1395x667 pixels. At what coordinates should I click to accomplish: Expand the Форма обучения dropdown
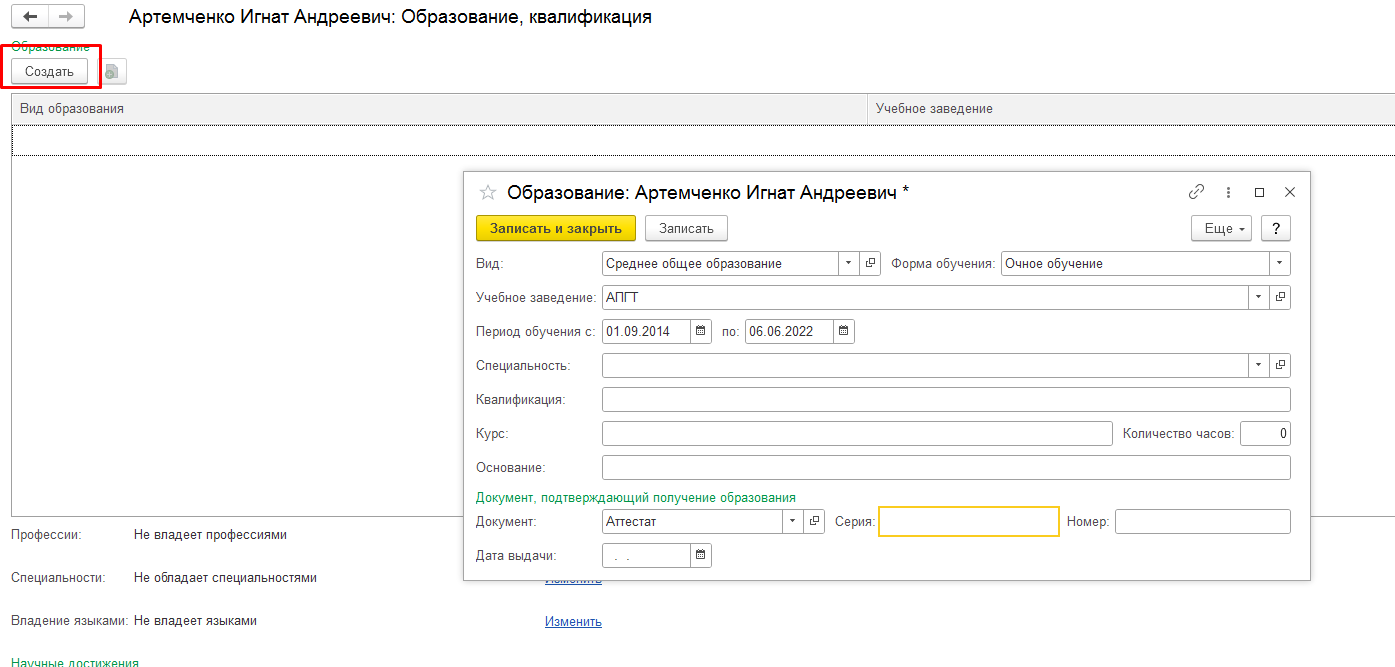pos(1280,263)
